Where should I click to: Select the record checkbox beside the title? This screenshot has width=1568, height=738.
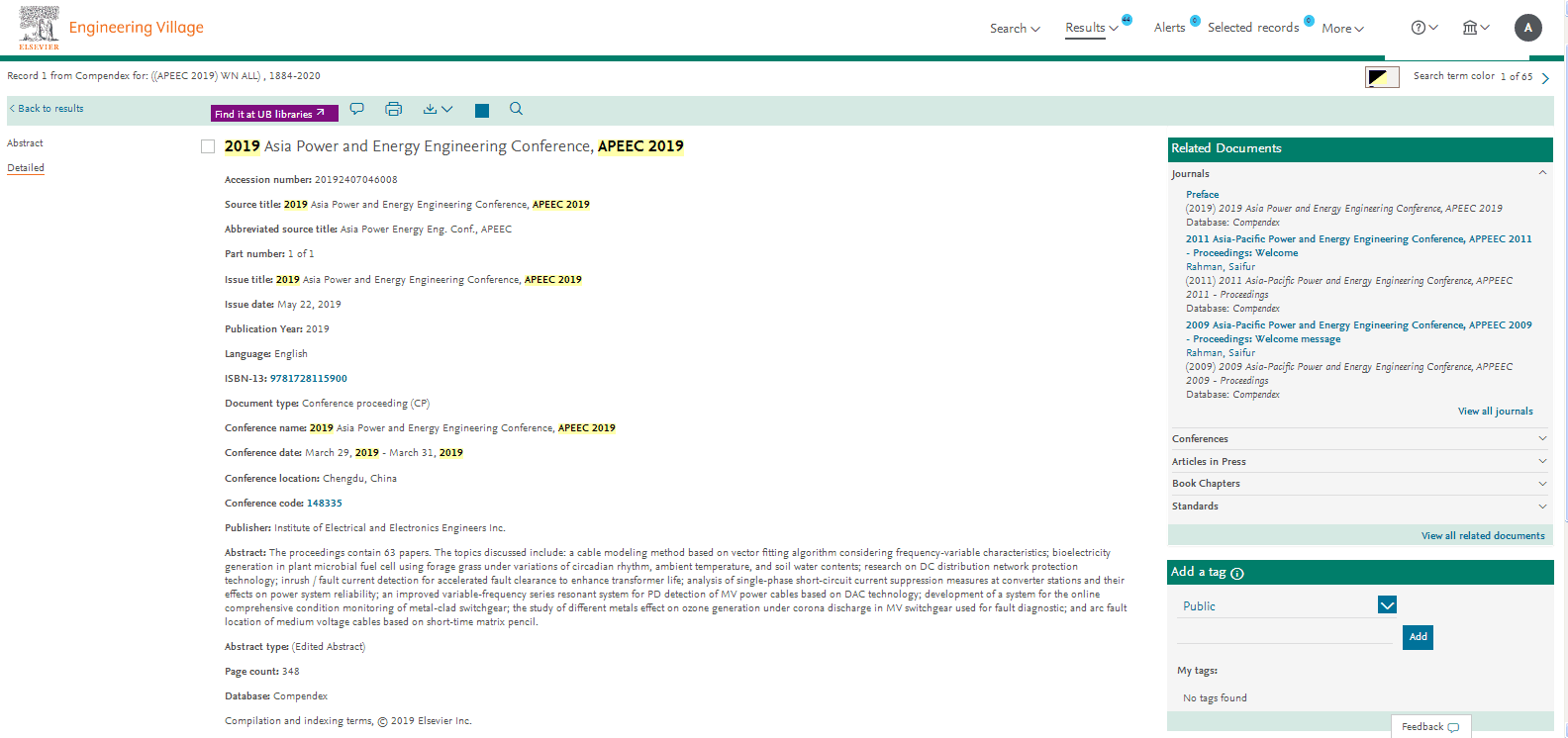coord(208,146)
